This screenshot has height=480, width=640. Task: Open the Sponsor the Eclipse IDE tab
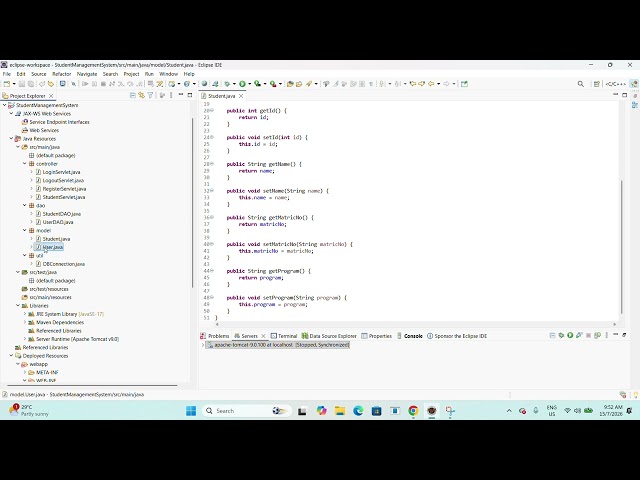[457, 336]
